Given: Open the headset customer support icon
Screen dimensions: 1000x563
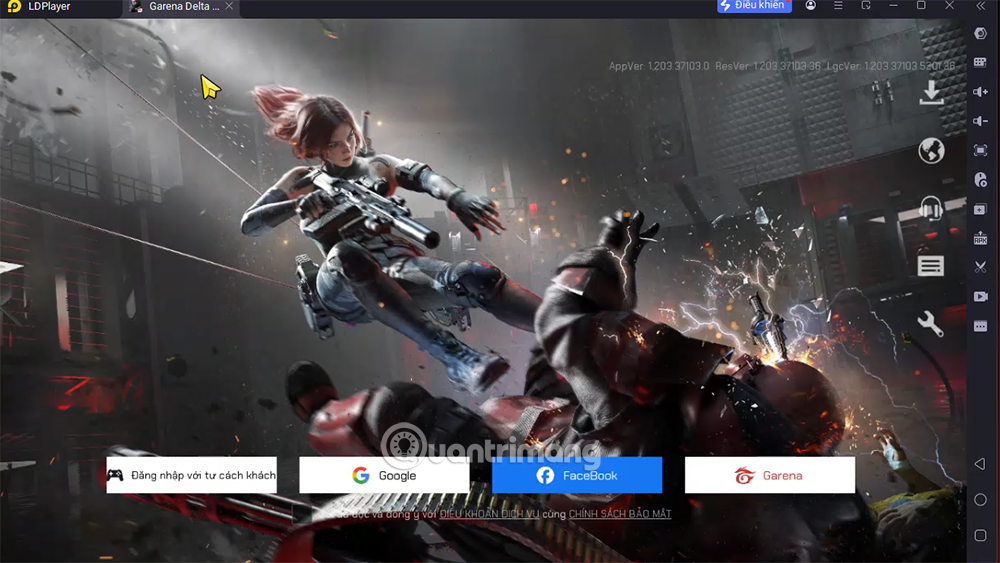Looking at the screenshot, I should pos(931,208).
